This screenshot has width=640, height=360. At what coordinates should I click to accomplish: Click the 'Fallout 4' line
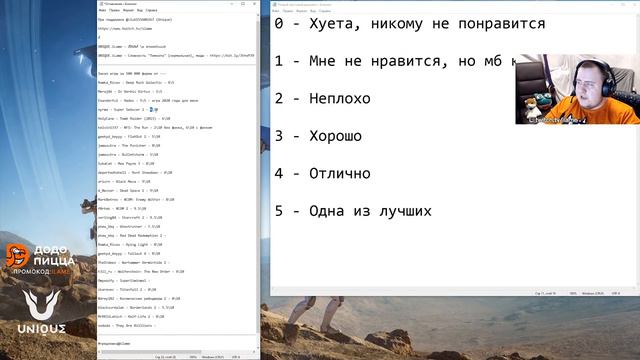129,253
